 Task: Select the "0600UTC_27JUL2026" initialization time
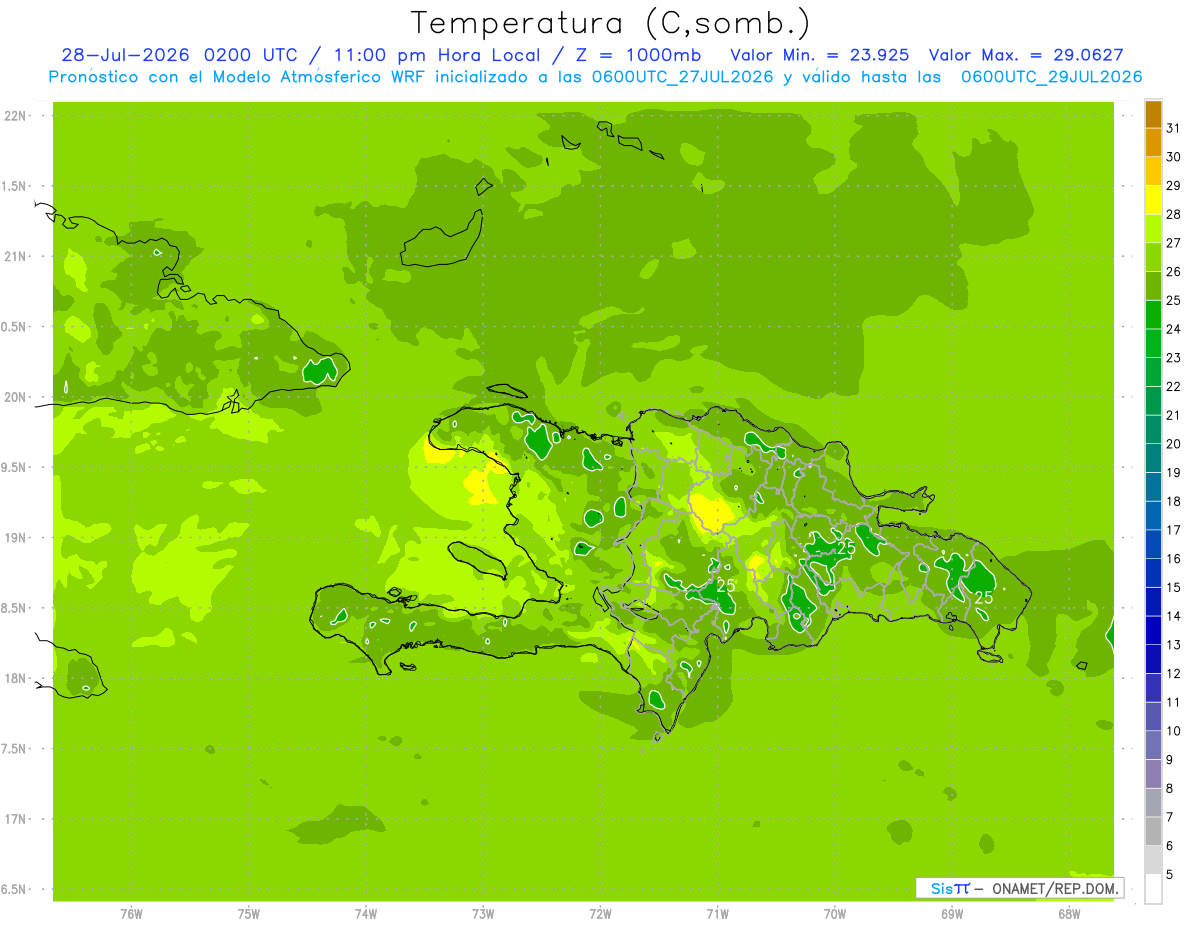coord(679,77)
